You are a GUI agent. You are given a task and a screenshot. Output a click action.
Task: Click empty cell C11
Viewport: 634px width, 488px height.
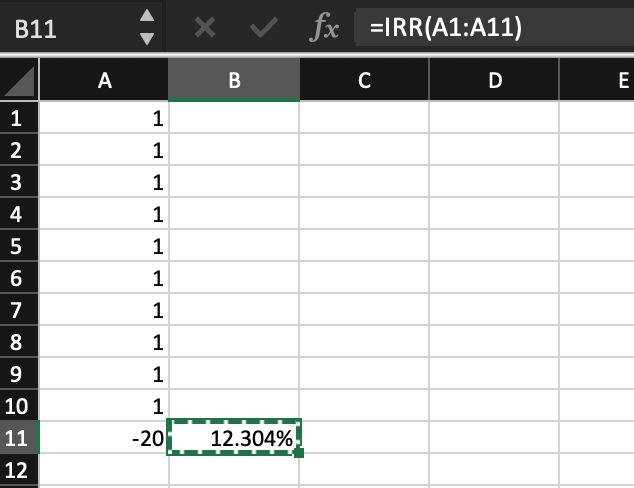coord(365,437)
